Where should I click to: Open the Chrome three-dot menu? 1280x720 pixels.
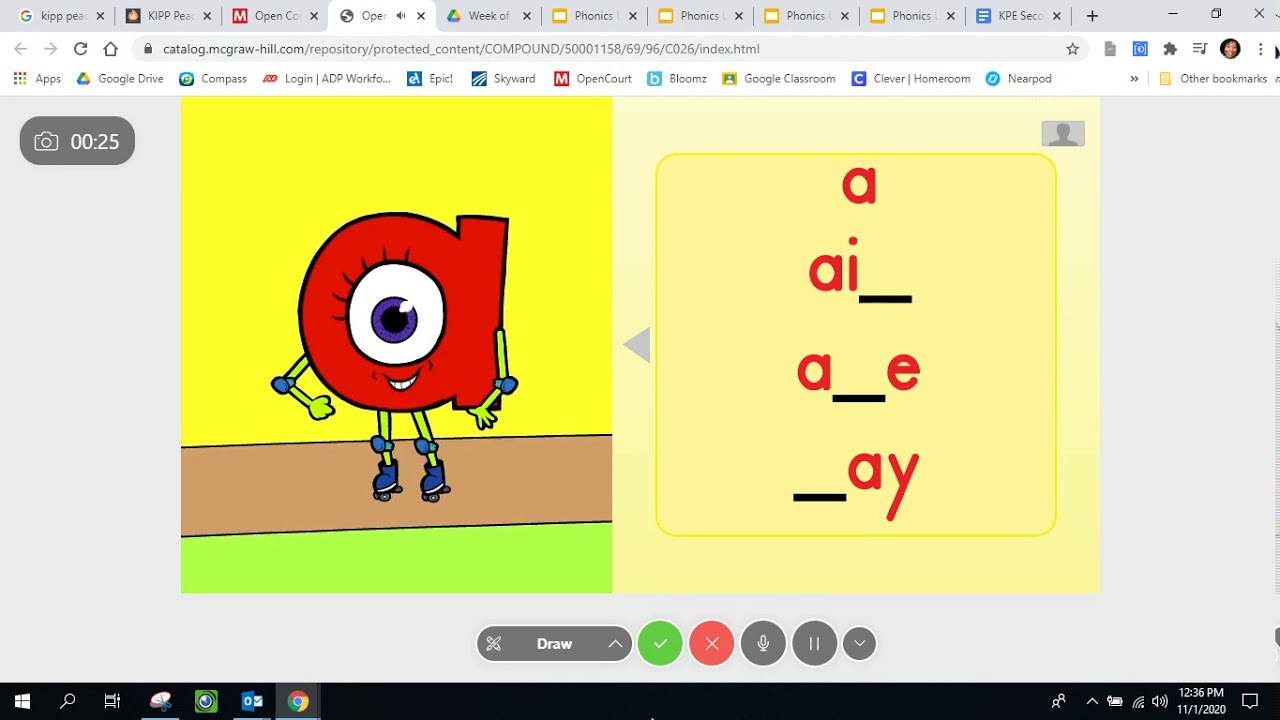(x=1260, y=49)
